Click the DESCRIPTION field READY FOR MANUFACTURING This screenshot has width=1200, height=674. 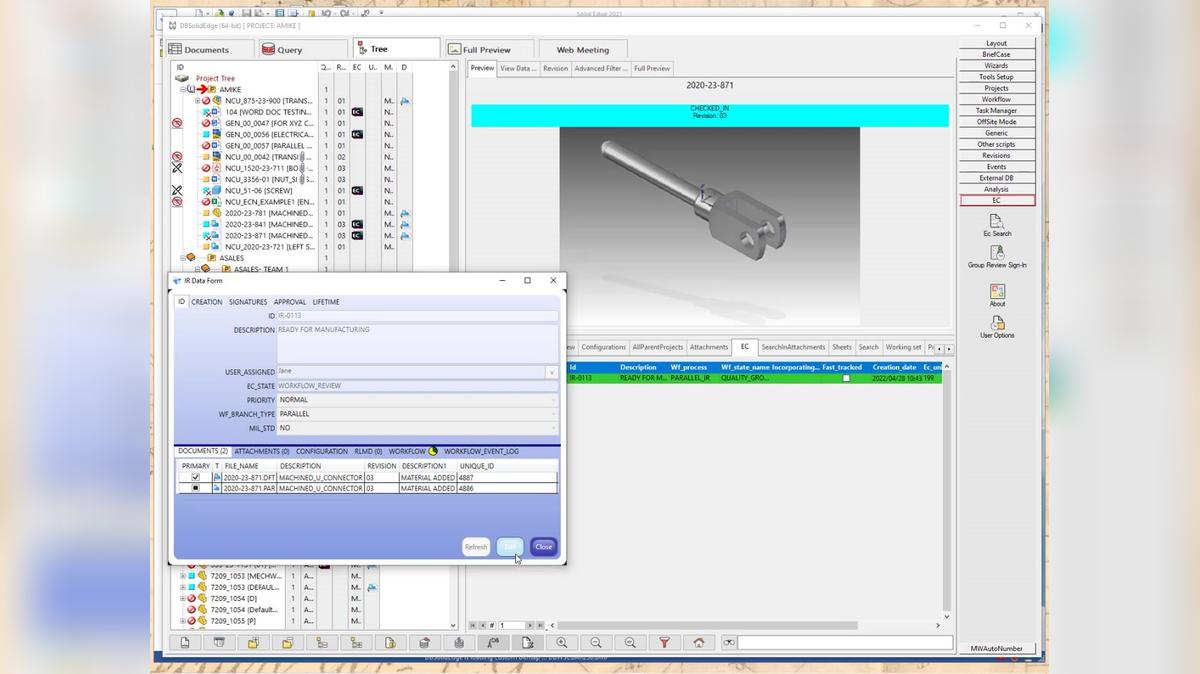pyautogui.click(x=417, y=343)
